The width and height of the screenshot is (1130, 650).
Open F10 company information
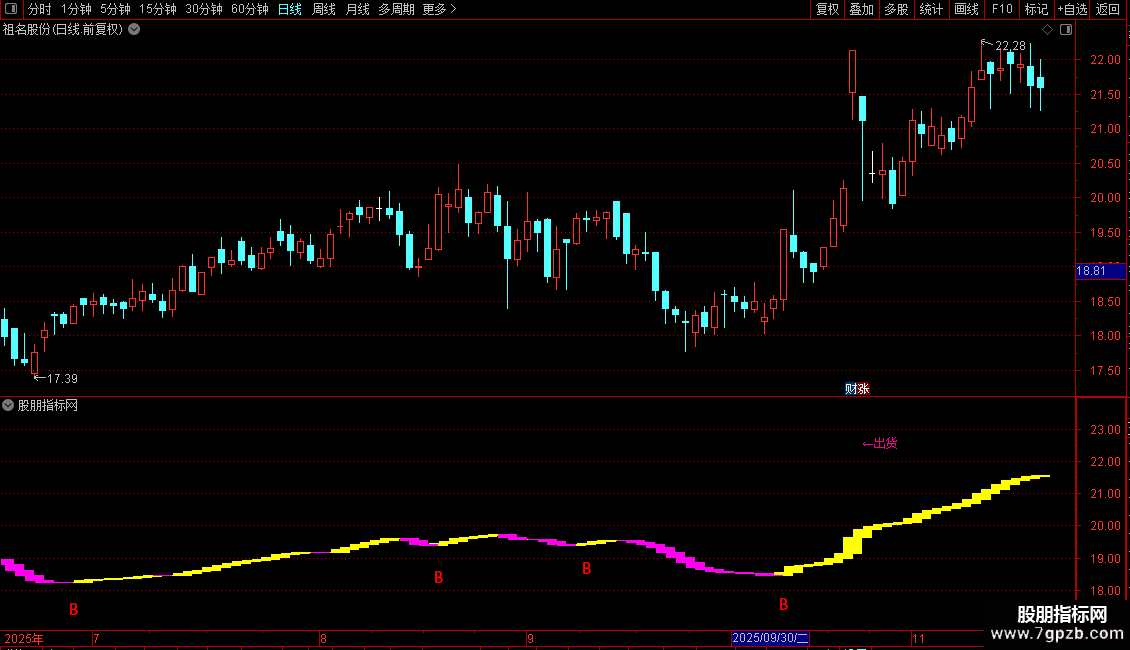tap(1002, 9)
